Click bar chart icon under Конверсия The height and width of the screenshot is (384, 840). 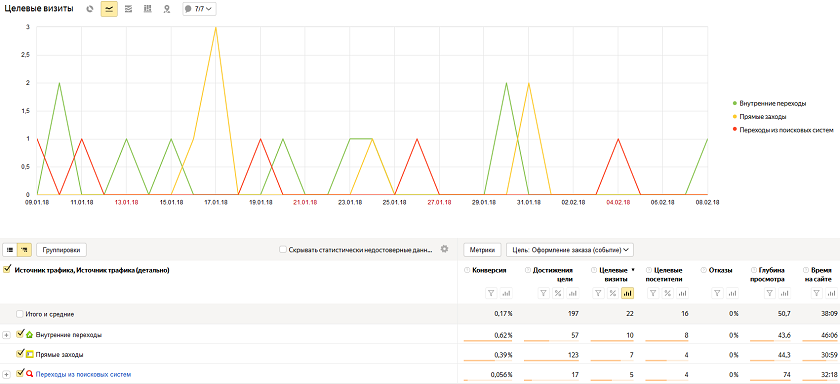point(506,293)
